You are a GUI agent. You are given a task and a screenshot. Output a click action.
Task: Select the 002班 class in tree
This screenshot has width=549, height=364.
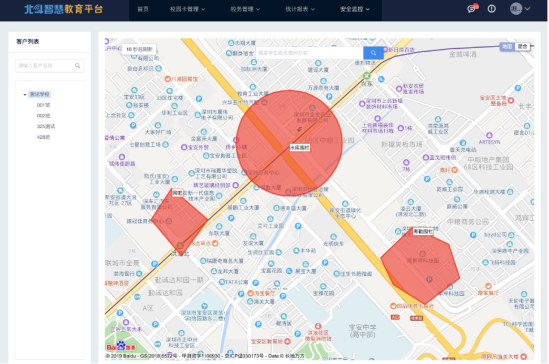pyautogui.click(x=43, y=116)
